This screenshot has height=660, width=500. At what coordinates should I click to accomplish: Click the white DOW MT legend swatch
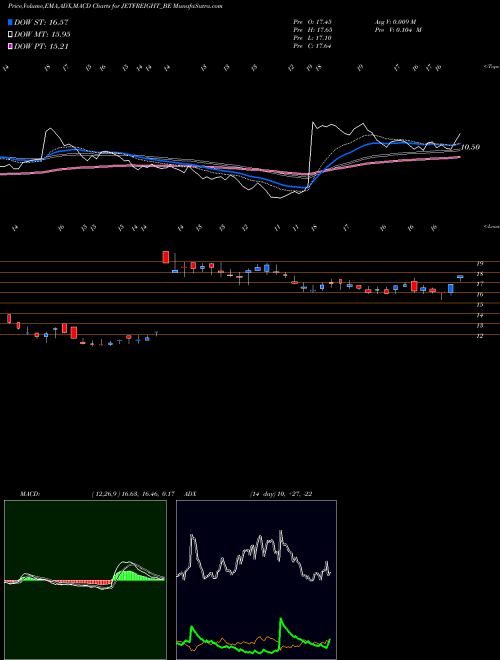click(x=10, y=34)
